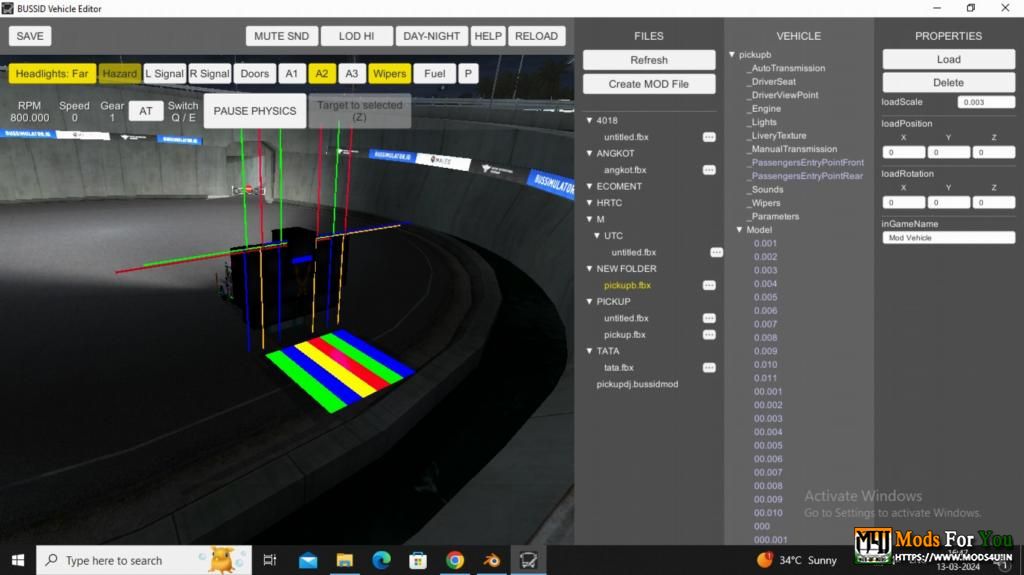Click the Delete button in Properties

[948, 83]
